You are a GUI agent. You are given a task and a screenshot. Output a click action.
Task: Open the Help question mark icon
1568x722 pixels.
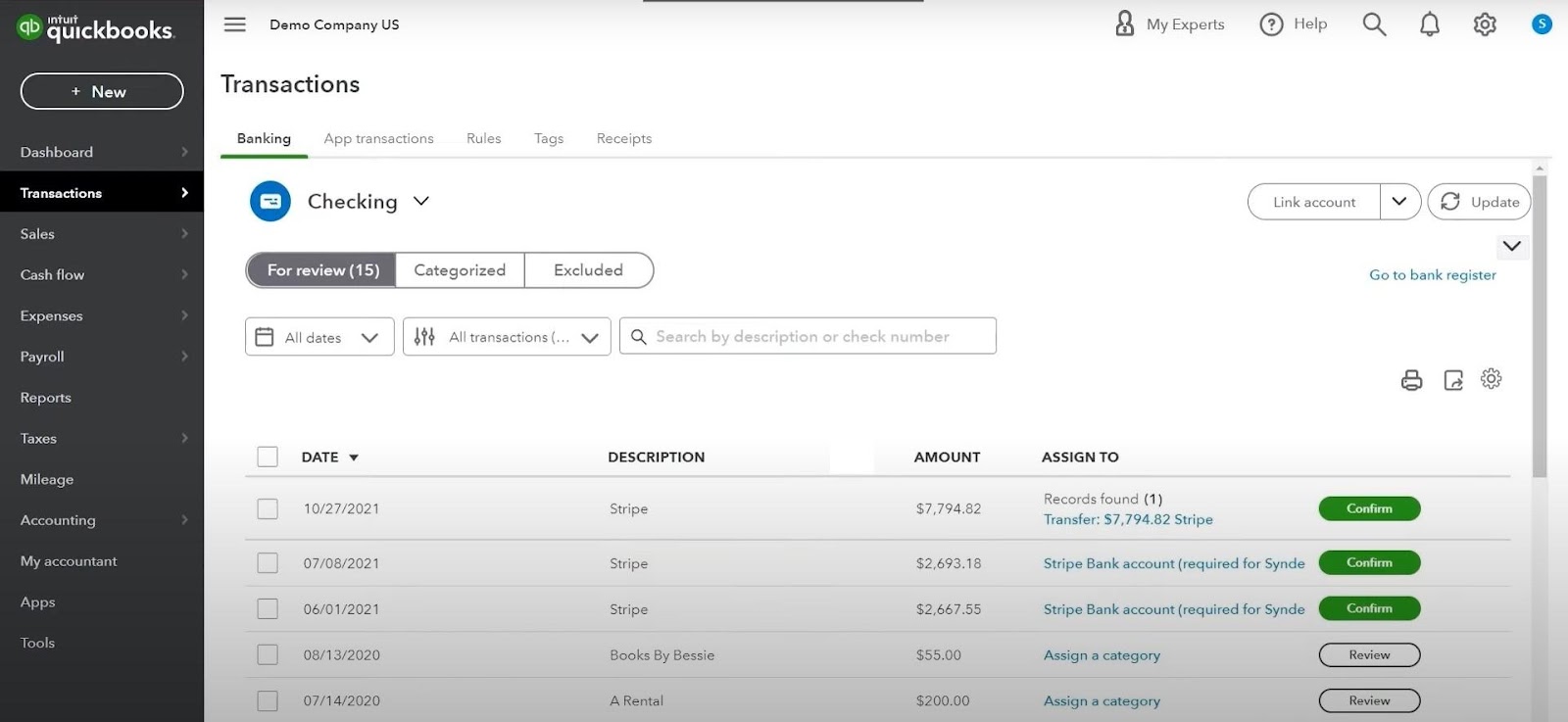coord(1271,24)
